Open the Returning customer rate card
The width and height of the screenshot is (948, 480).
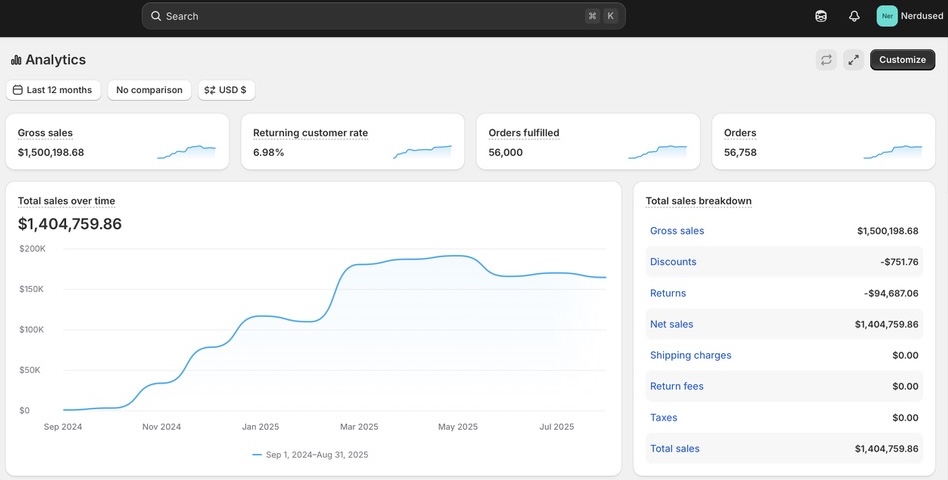(x=352, y=141)
